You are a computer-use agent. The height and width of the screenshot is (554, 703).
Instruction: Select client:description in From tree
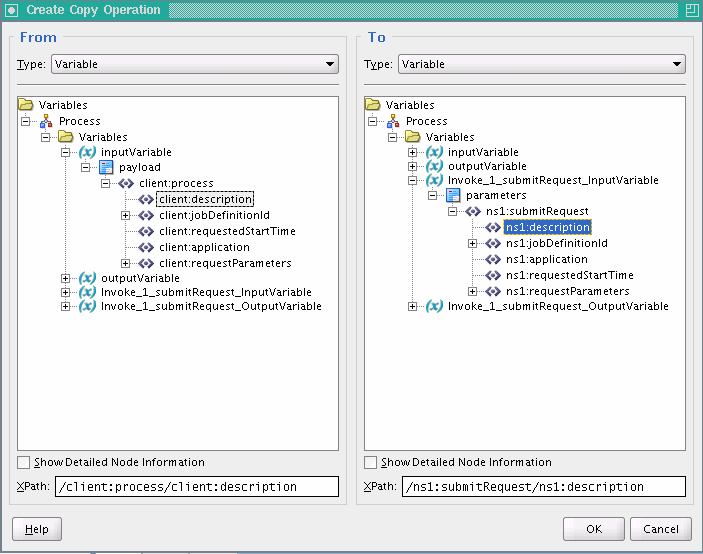[205, 199]
